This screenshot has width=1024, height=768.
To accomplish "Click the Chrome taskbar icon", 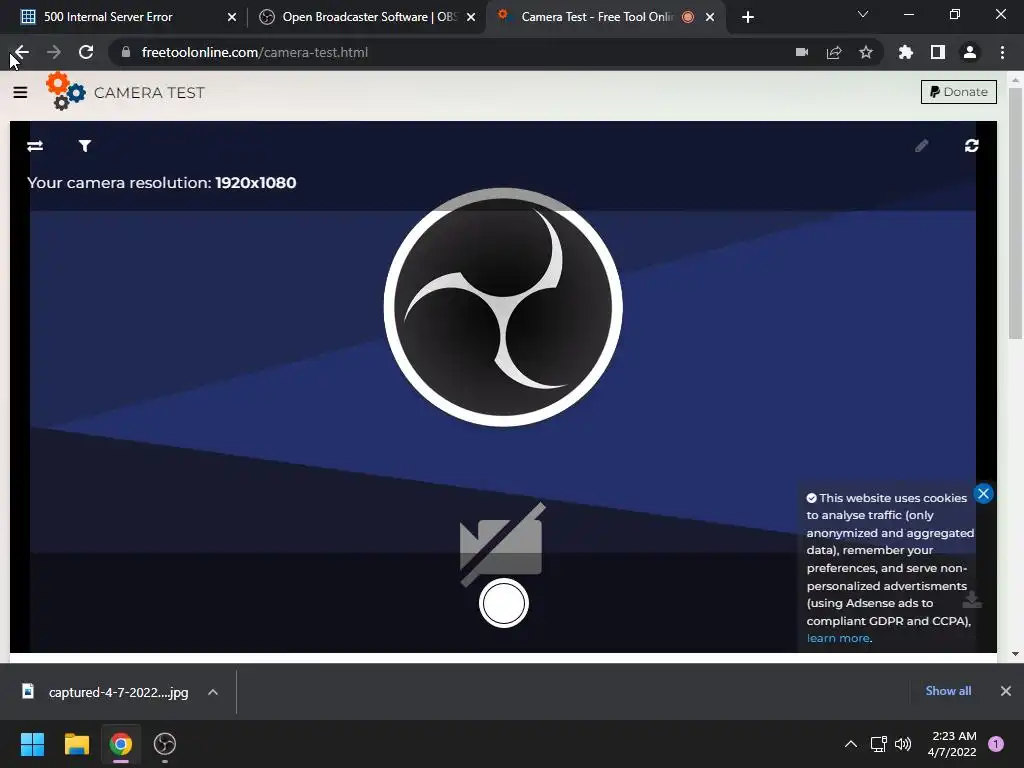I will click(121, 744).
